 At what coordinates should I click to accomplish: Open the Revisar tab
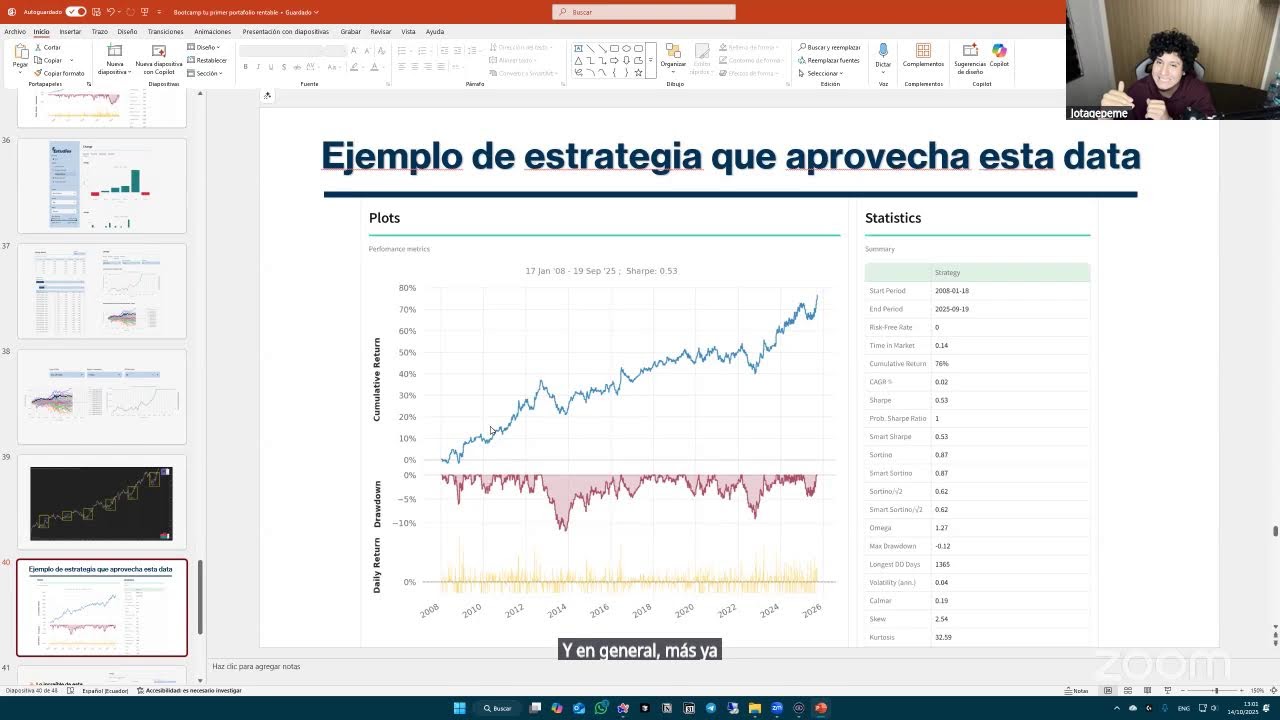pyautogui.click(x=381, y=31)
